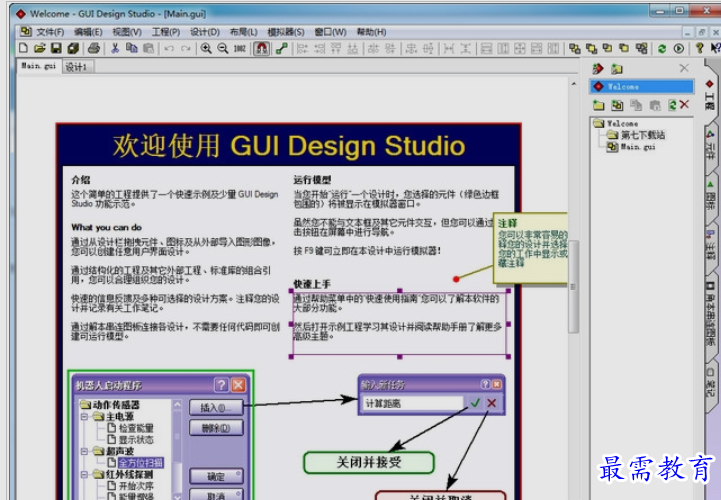Close the project panel with X

point(684,68)
